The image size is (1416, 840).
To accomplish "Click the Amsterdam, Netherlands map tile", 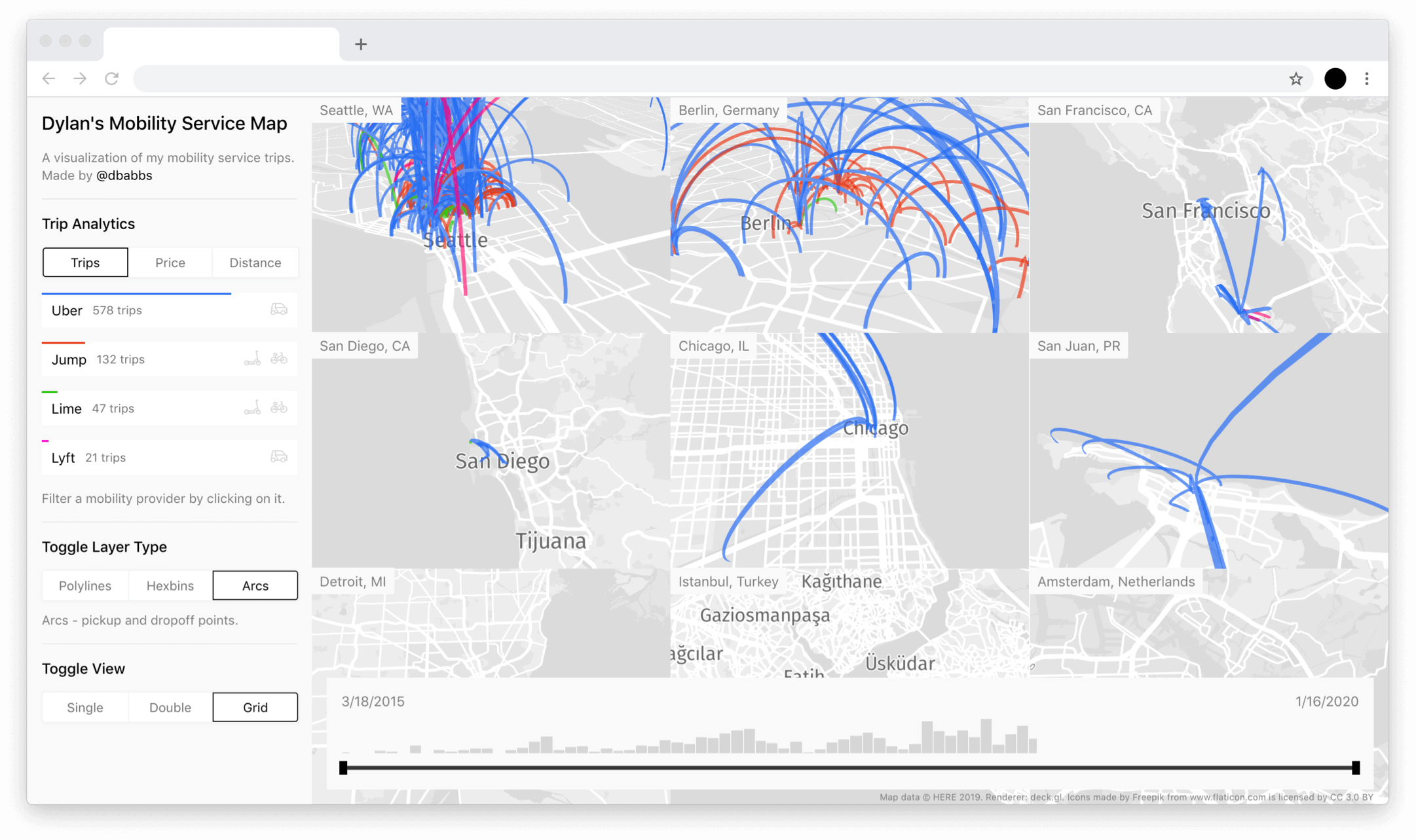I will pos(1209,623).
